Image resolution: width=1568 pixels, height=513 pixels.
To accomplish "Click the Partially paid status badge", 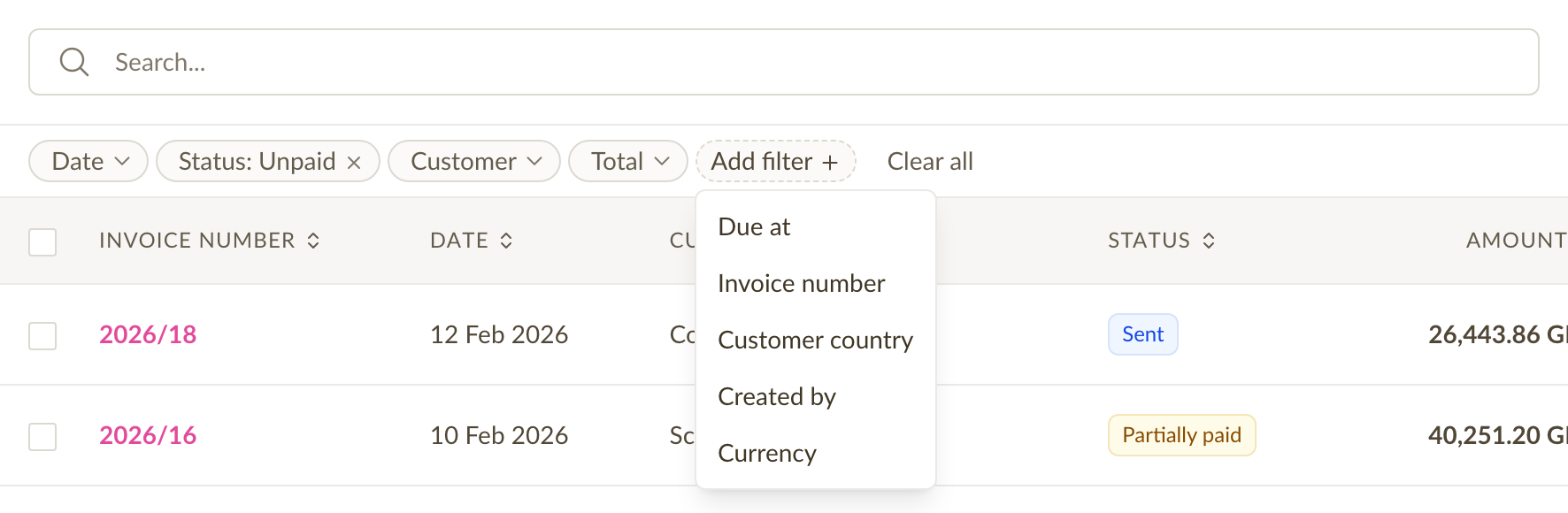I will pyautogui.click(x=1181, y=435).
